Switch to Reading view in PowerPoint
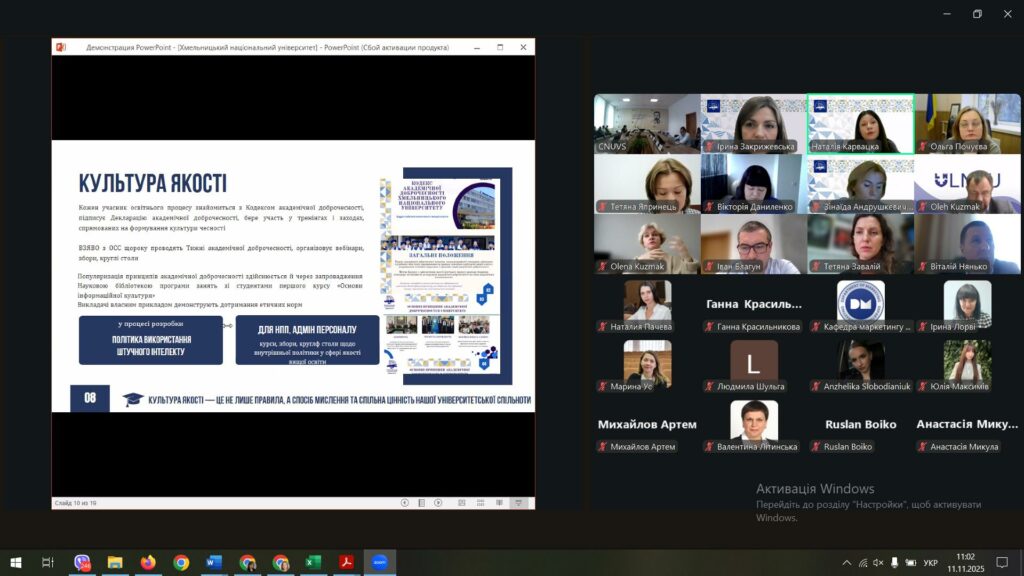Viewport: 1024px width, 576px height. [x=501, y=502]
